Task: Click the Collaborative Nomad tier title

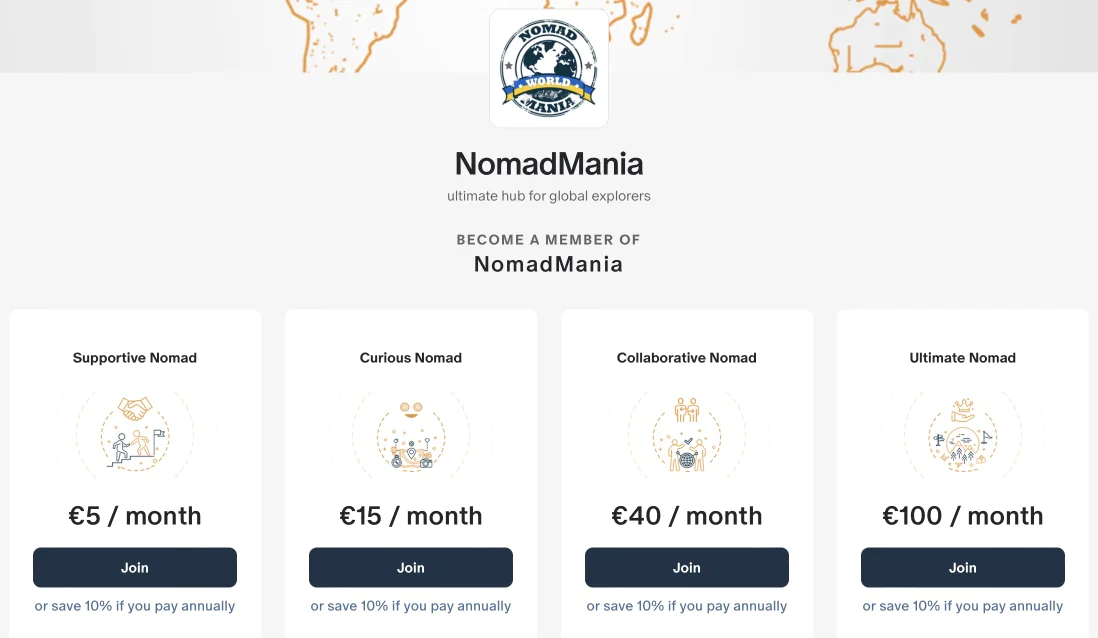Action: click(687, 358)
